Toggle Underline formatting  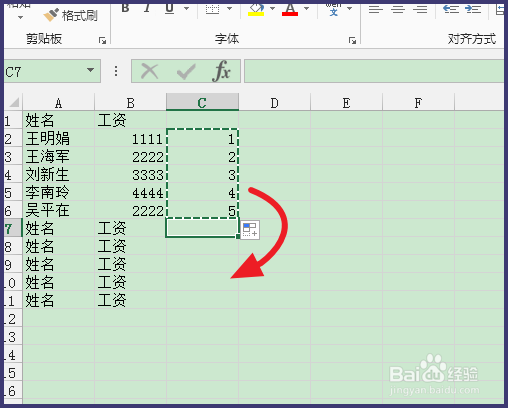(x=169, y=8)
